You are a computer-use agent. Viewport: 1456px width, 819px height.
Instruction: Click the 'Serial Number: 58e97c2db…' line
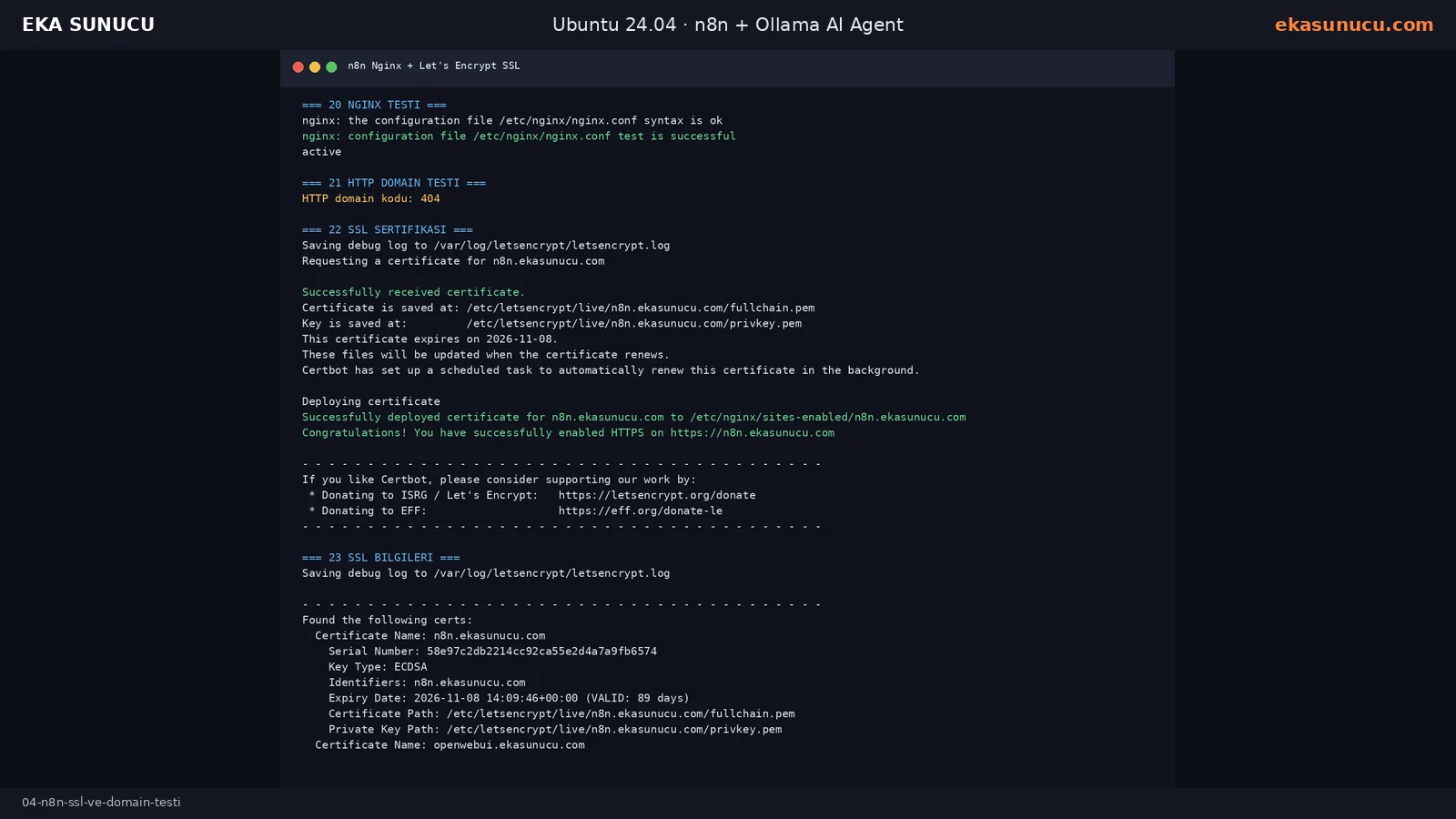(x=492, y=651)
